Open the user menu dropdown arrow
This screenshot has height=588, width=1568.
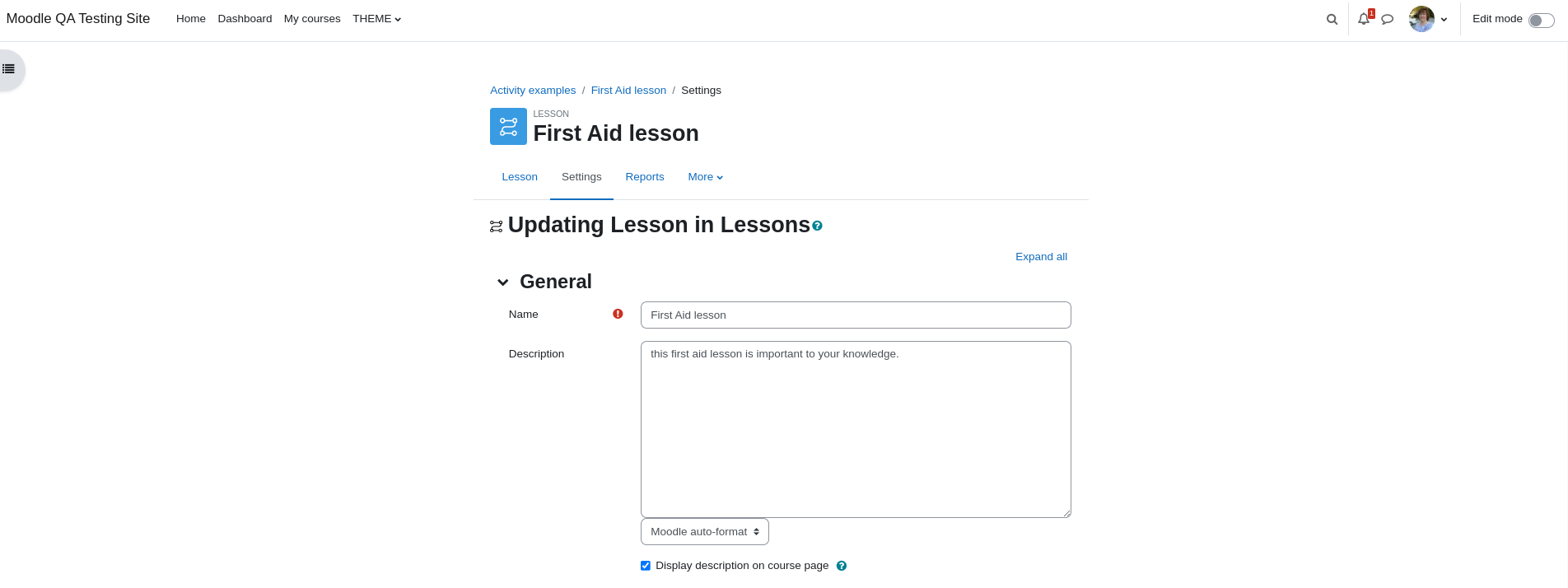click(1444, 20)
